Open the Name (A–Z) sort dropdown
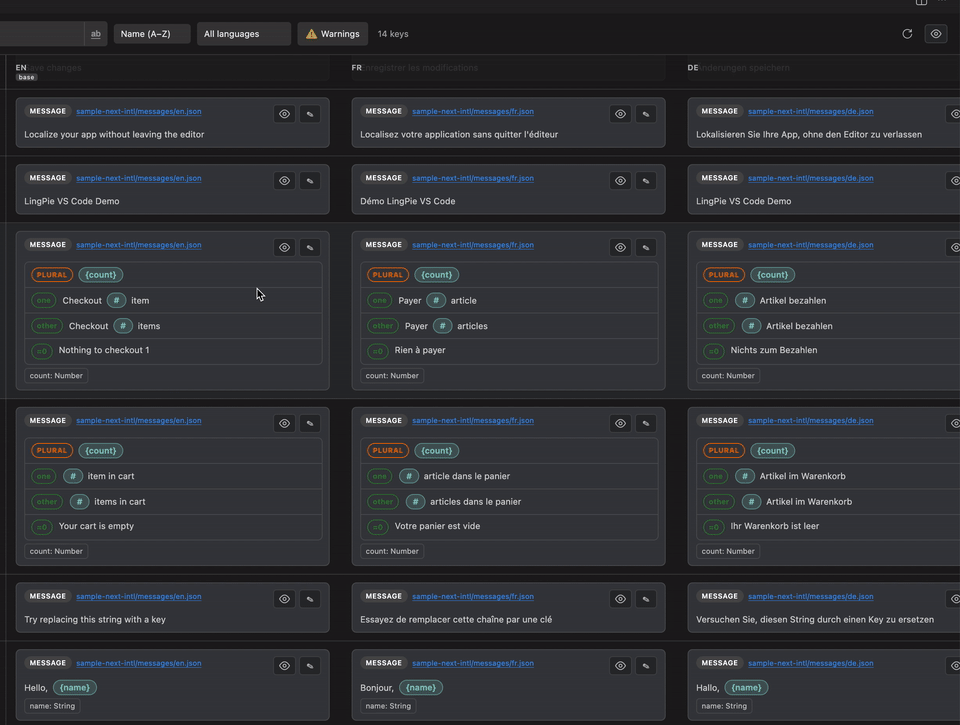Viewport: 960px width, 725px height. click(x=152, y=34)
